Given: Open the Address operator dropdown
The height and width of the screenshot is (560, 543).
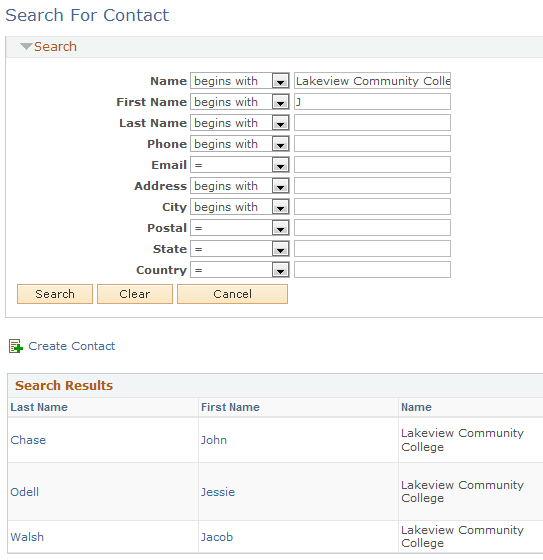Looking at the screenshot, I should click(240, 186).
